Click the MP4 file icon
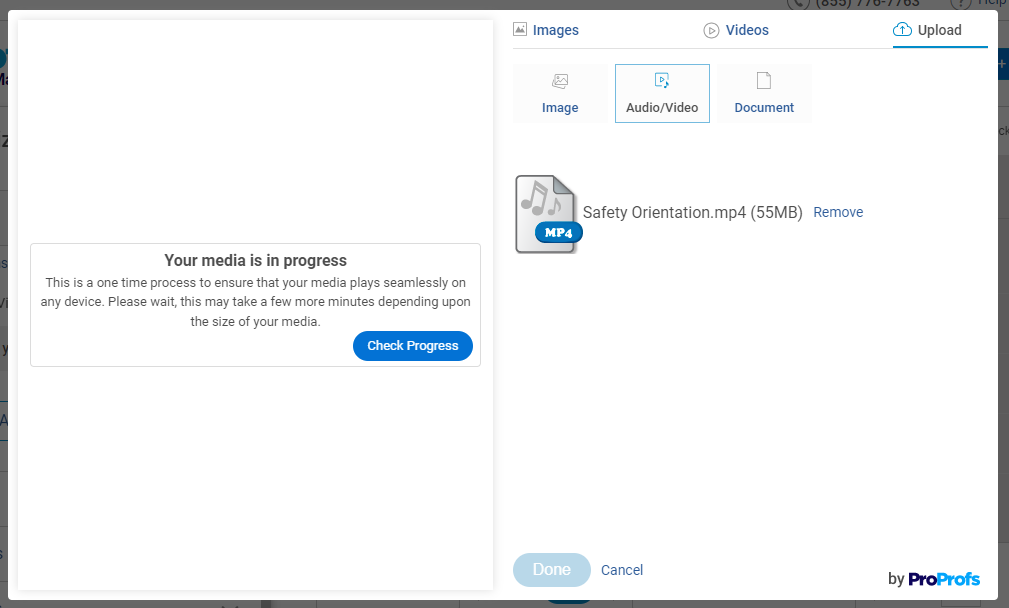The width and height of the screenshot is (1009, 608). [x=547, y=214]
